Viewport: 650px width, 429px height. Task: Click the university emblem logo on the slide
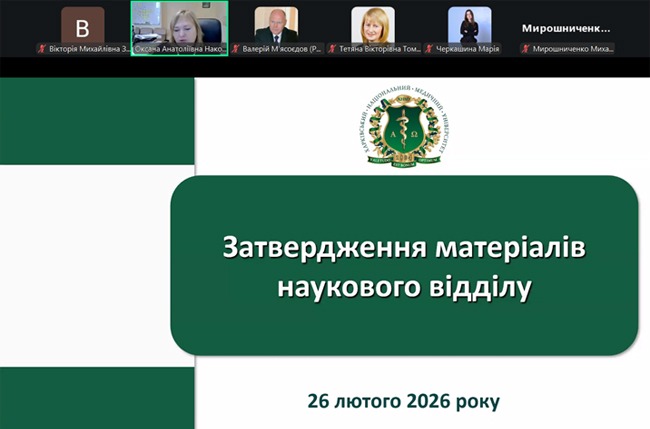404,127
